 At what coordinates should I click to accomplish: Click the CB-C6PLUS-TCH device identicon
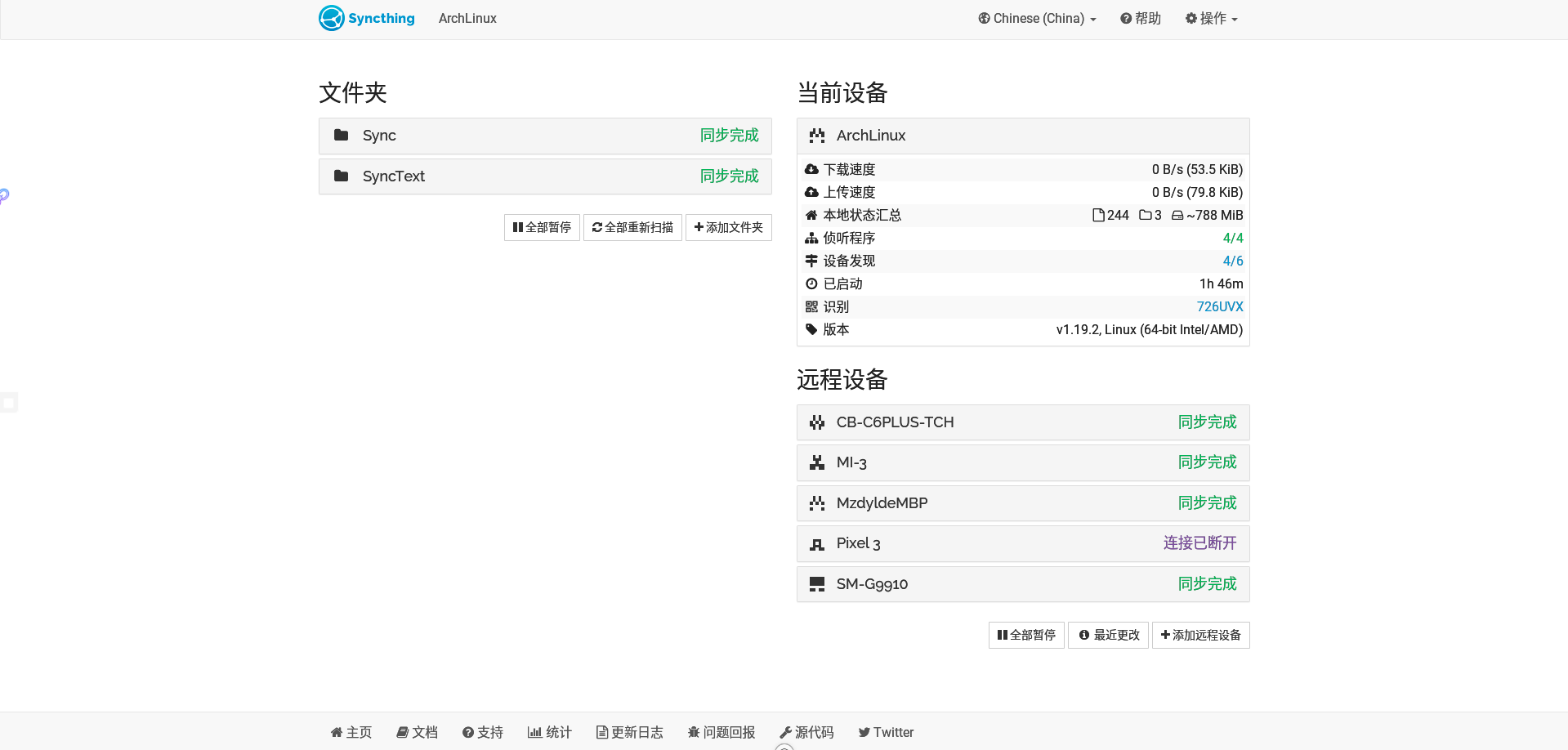click(817, 422)
